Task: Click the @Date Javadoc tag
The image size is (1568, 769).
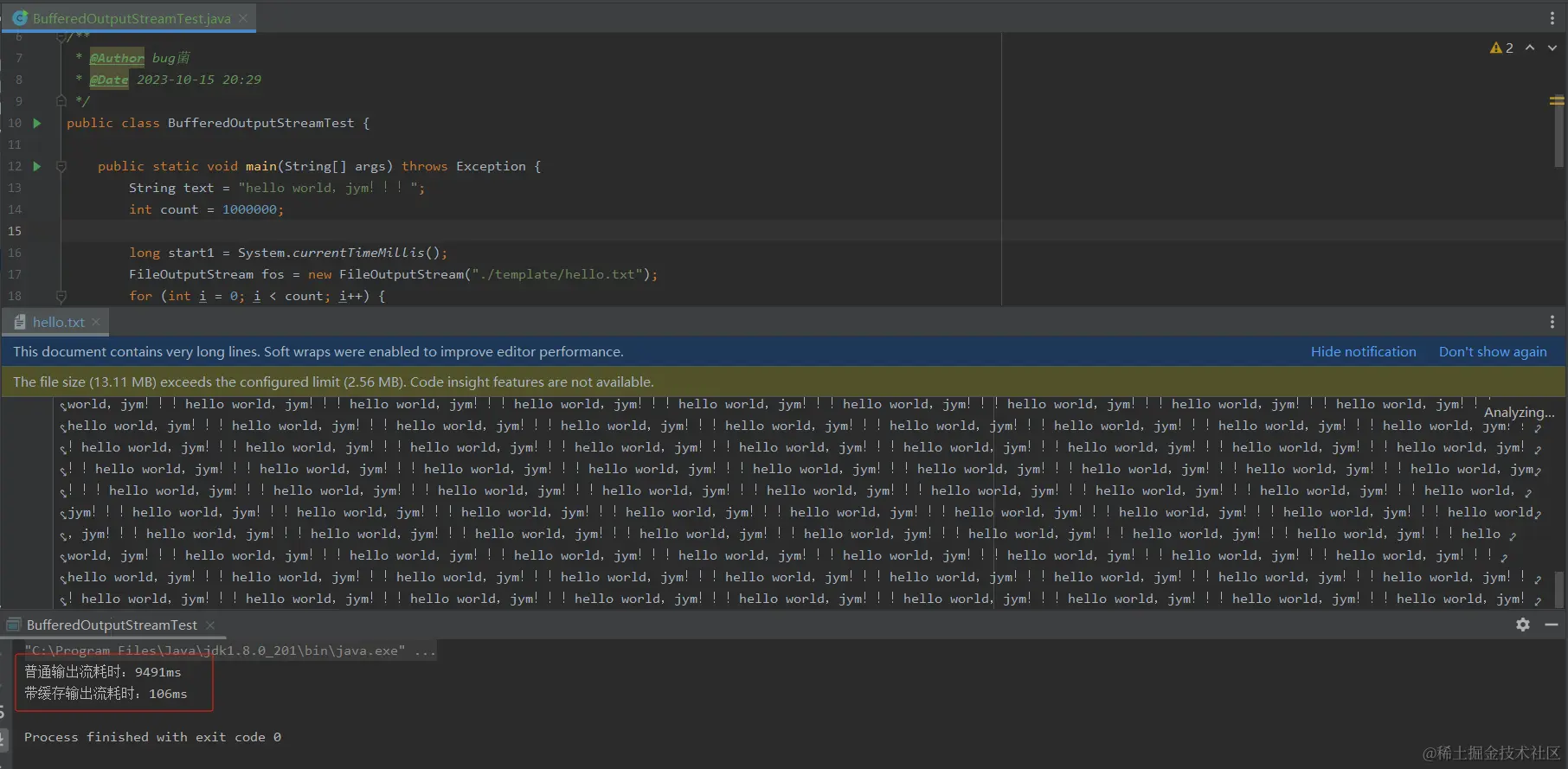Action: pyautogui.click(x=109, y=80)
